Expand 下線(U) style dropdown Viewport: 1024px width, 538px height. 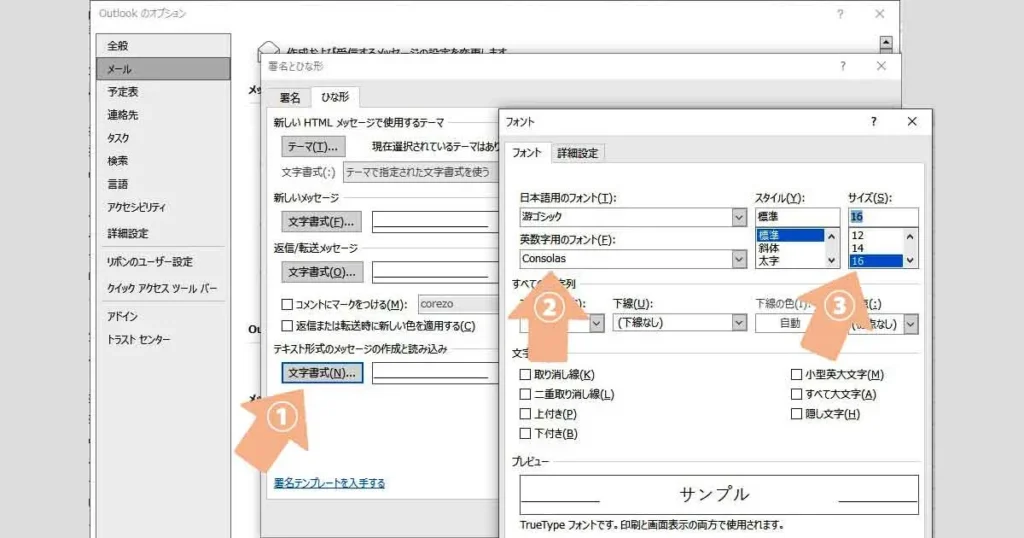click(739, 323)
